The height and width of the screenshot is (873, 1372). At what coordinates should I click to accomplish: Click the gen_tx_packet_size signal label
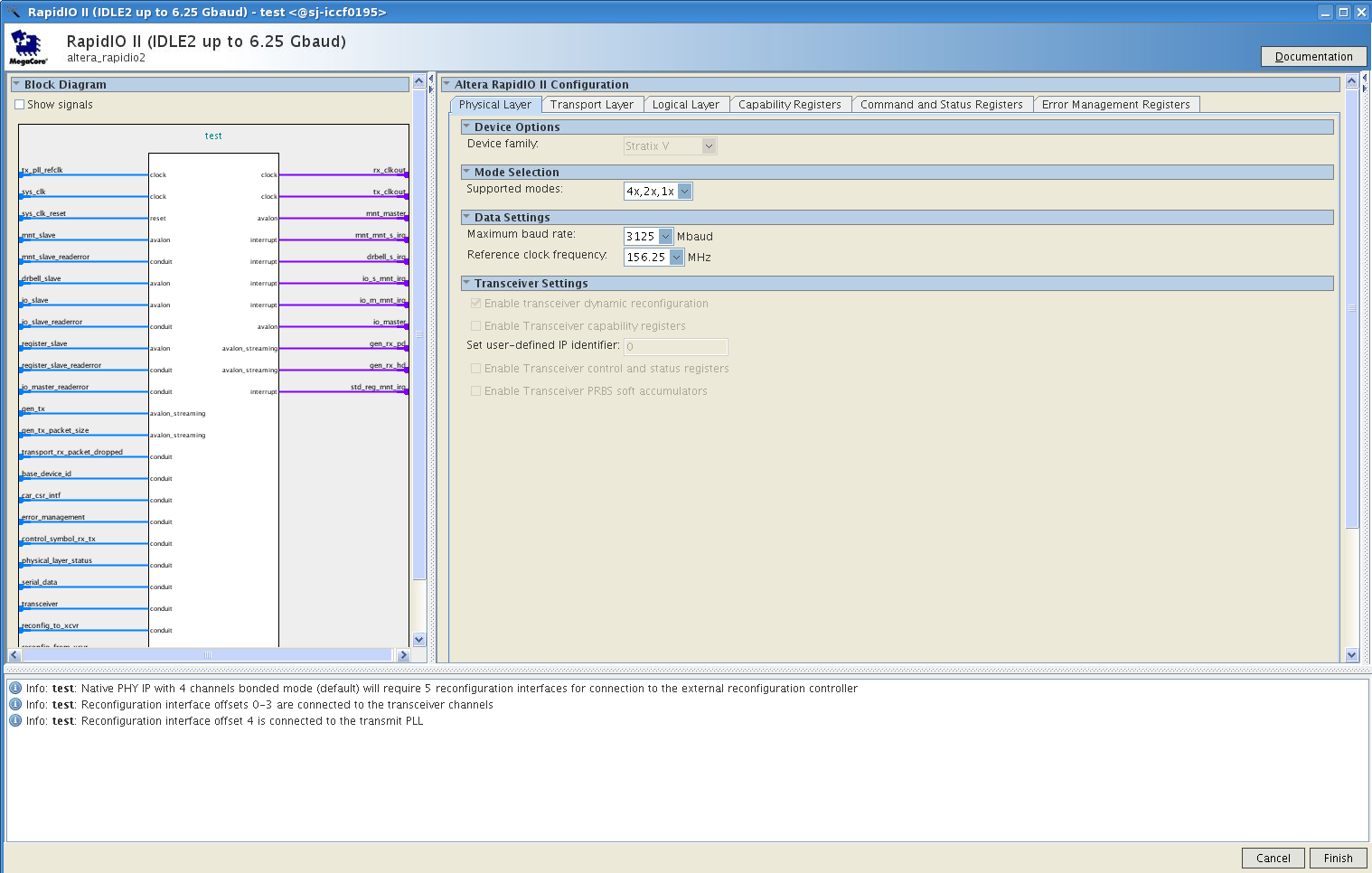(x=55, y=430)
